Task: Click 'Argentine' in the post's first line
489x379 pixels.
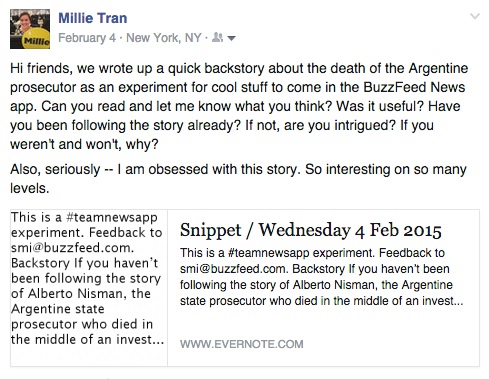Action: coord(438,69)
